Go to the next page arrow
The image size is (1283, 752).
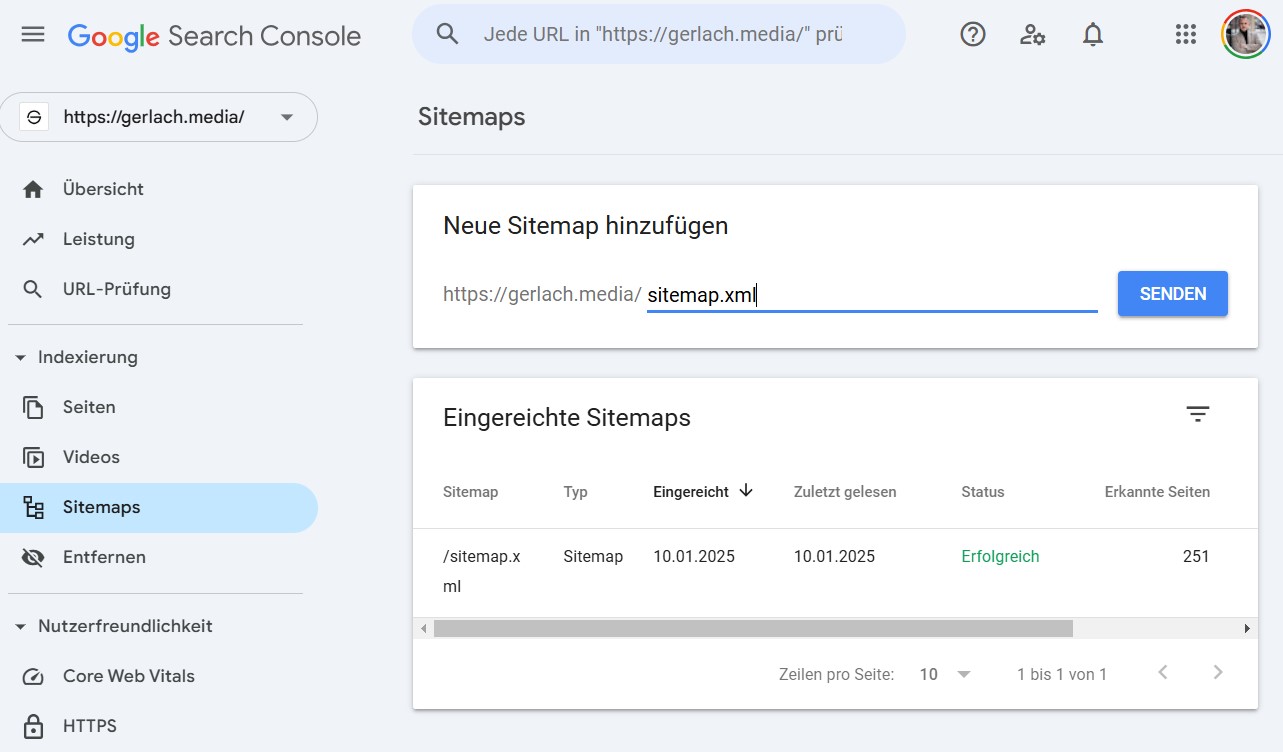point(1217,673)
